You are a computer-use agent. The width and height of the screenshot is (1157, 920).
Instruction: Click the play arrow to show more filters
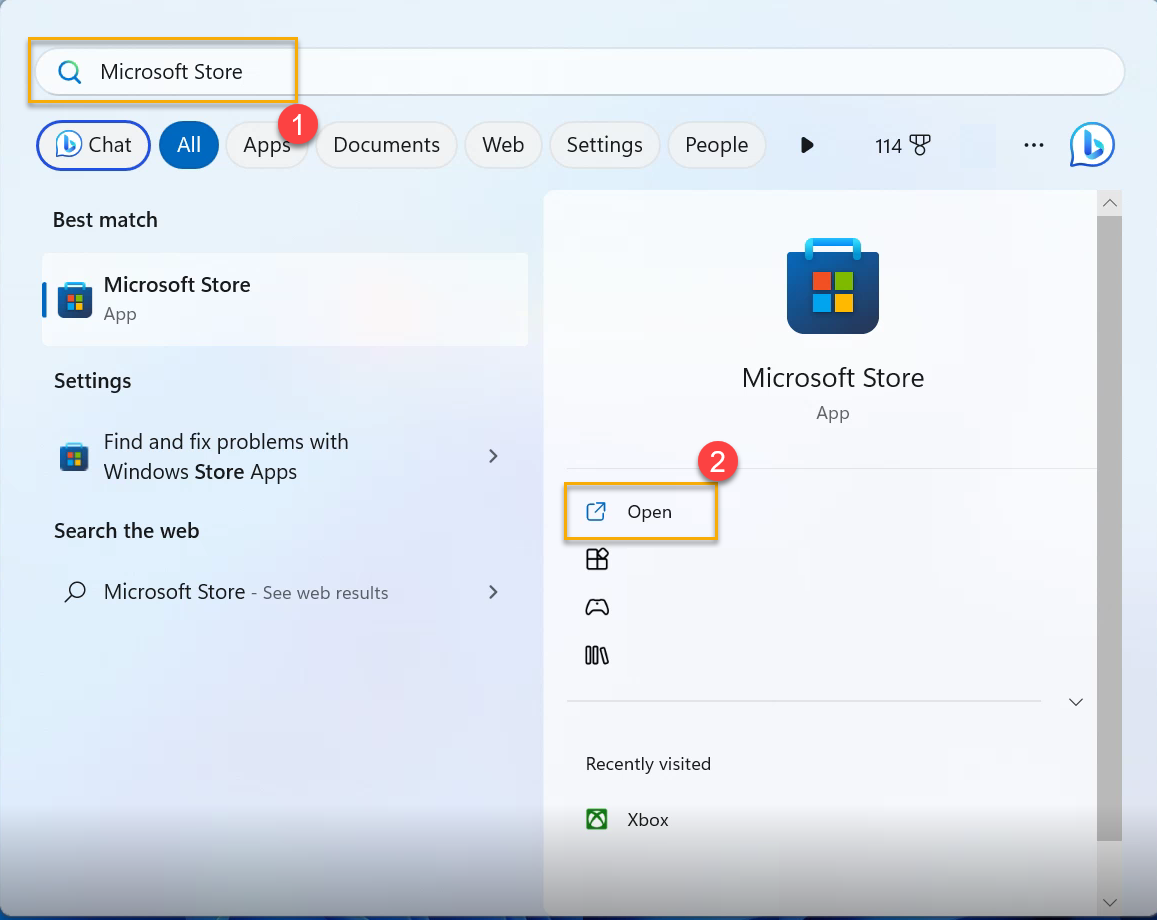[807, 146]
